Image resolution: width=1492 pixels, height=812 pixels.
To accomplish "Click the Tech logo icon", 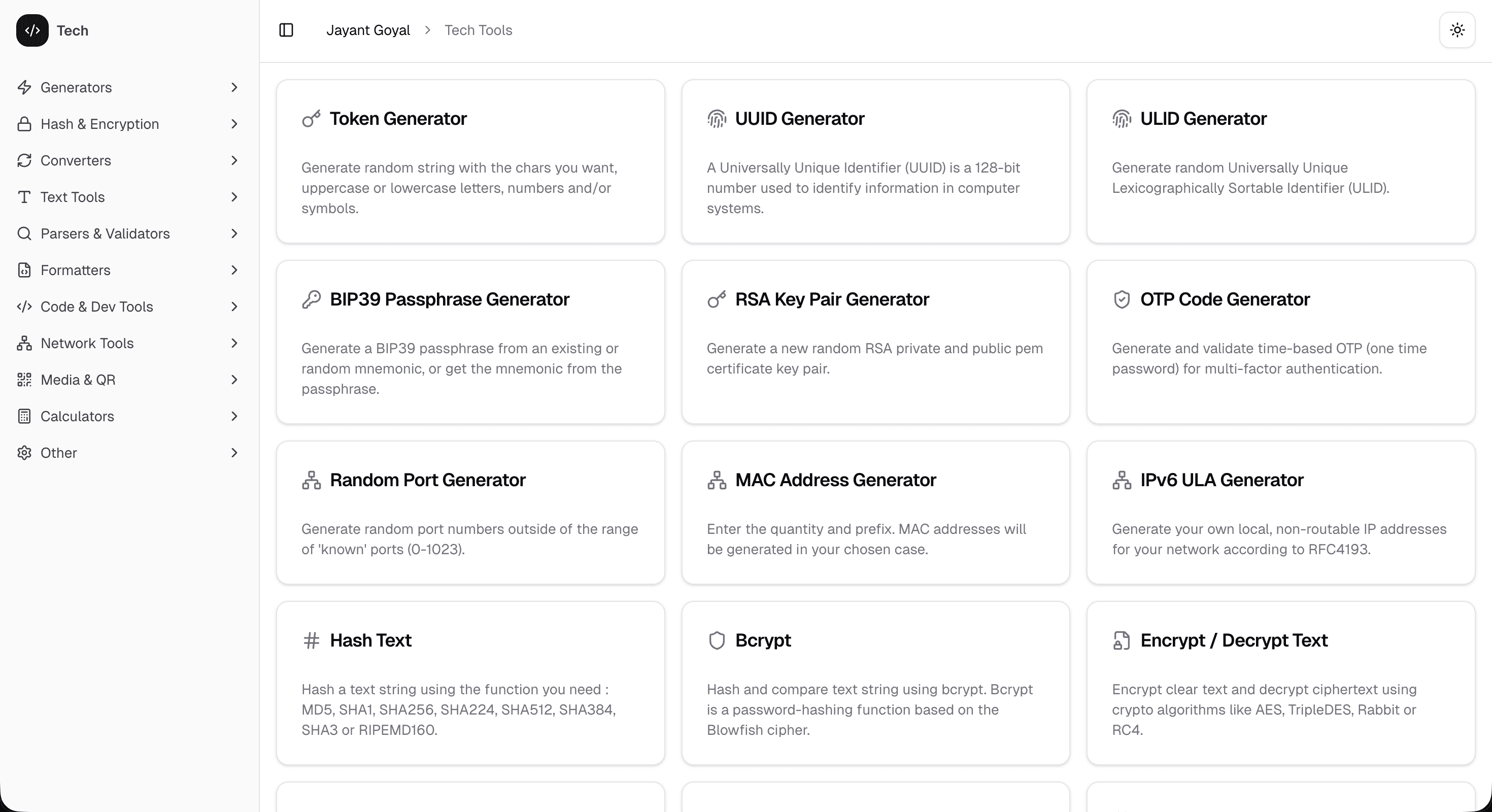I will tap(32, 30).
